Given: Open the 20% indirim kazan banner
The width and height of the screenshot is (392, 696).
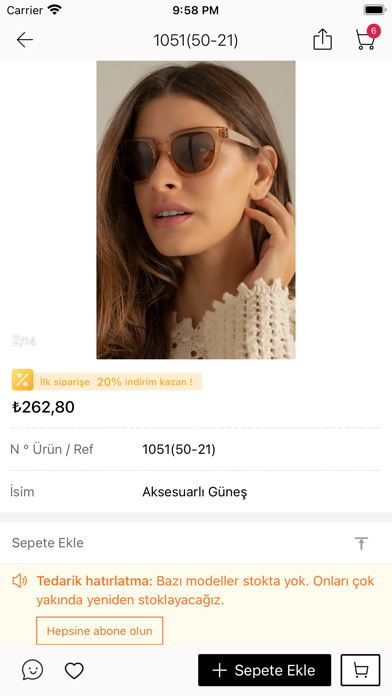Looking at the screenshot, I should click(118, 381).
